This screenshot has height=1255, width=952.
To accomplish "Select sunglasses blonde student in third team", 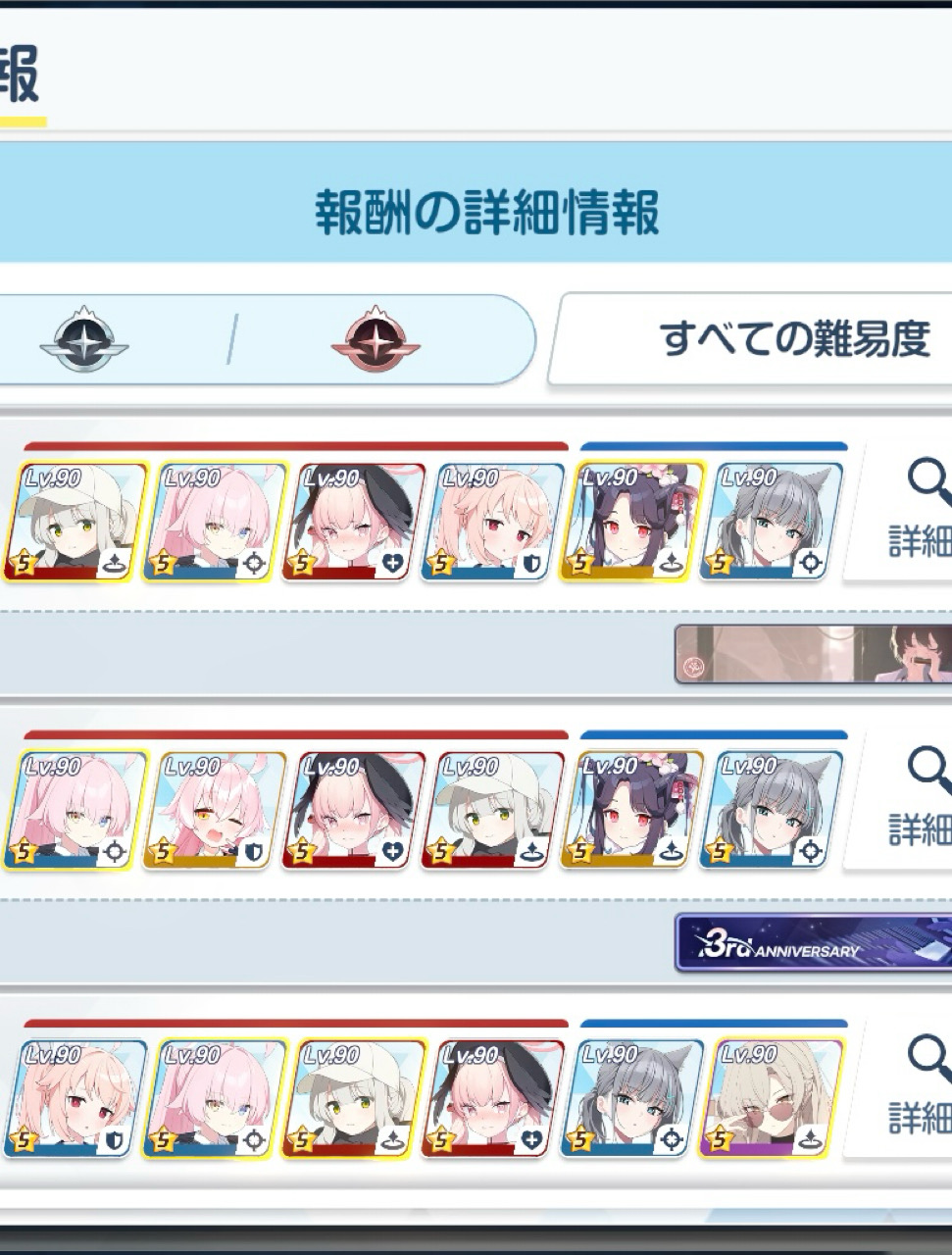I will [772, 1098].
